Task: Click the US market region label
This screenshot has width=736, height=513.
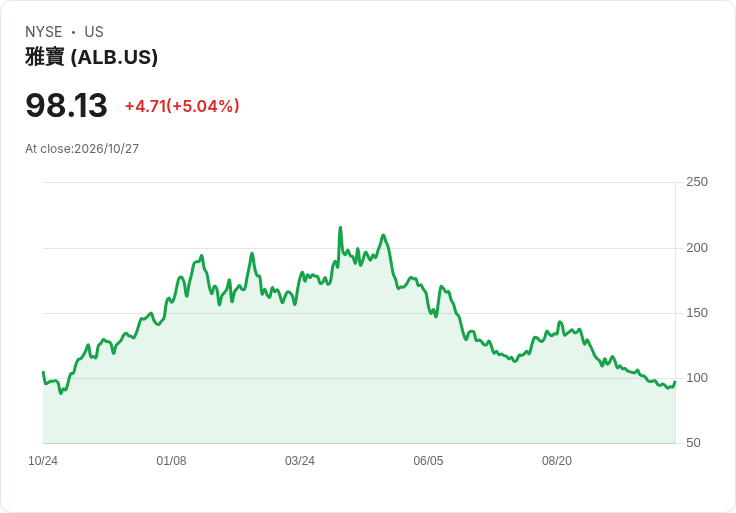Action: click(x=94, y=32)
